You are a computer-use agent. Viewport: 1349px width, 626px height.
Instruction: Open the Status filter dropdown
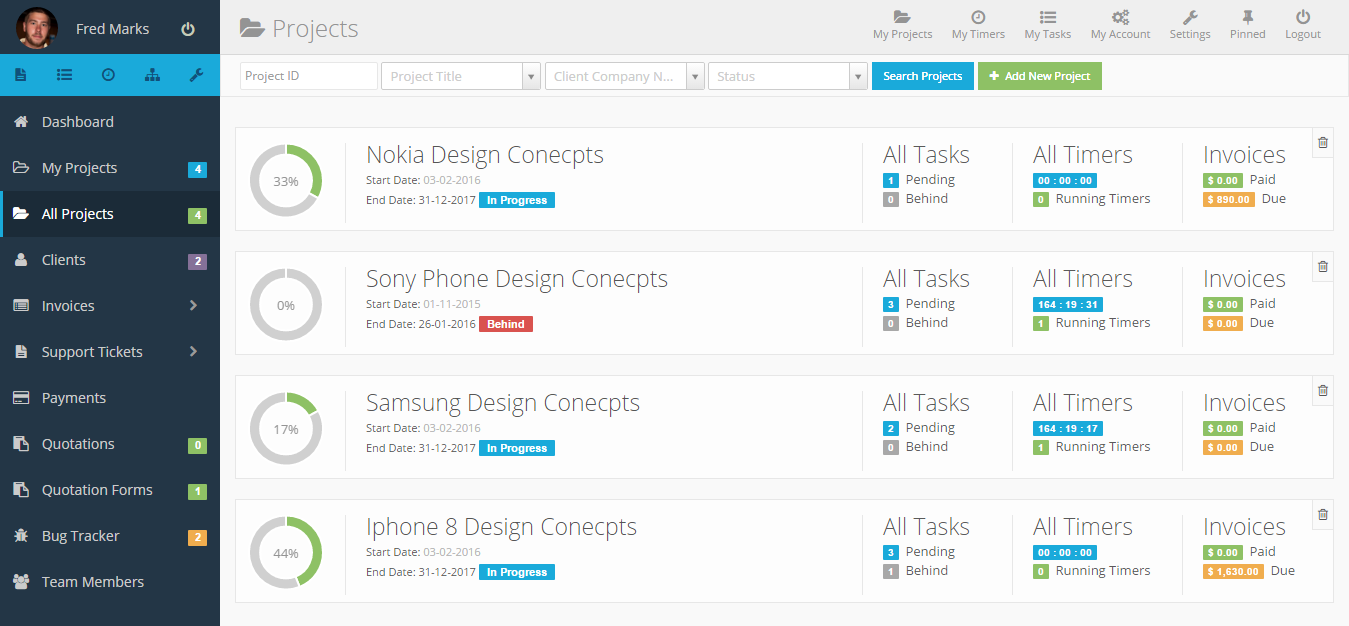(788, 76)
